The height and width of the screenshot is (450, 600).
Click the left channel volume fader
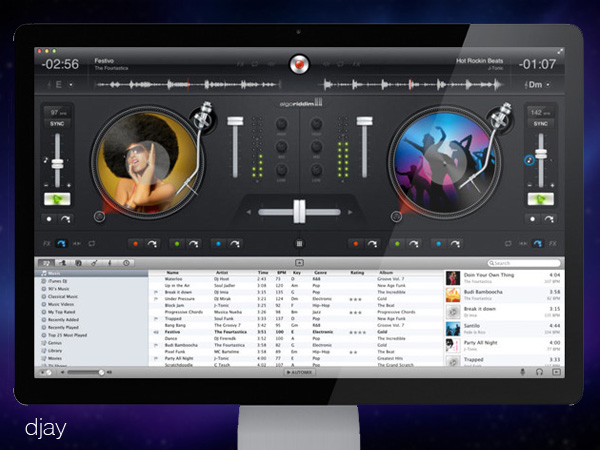(x=235, y=121)
